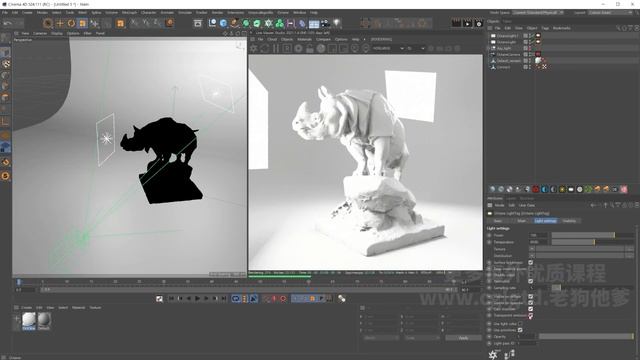Screen dimensions: 640x360
Task: Click the Live Viewer lock resolution icon
Action: pos(310,49)
